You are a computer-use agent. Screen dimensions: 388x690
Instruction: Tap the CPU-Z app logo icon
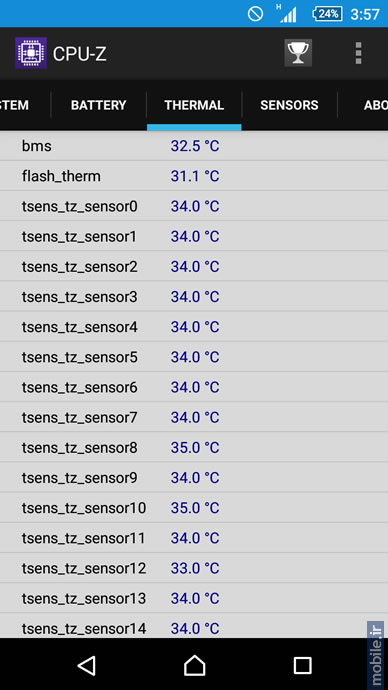31,53
